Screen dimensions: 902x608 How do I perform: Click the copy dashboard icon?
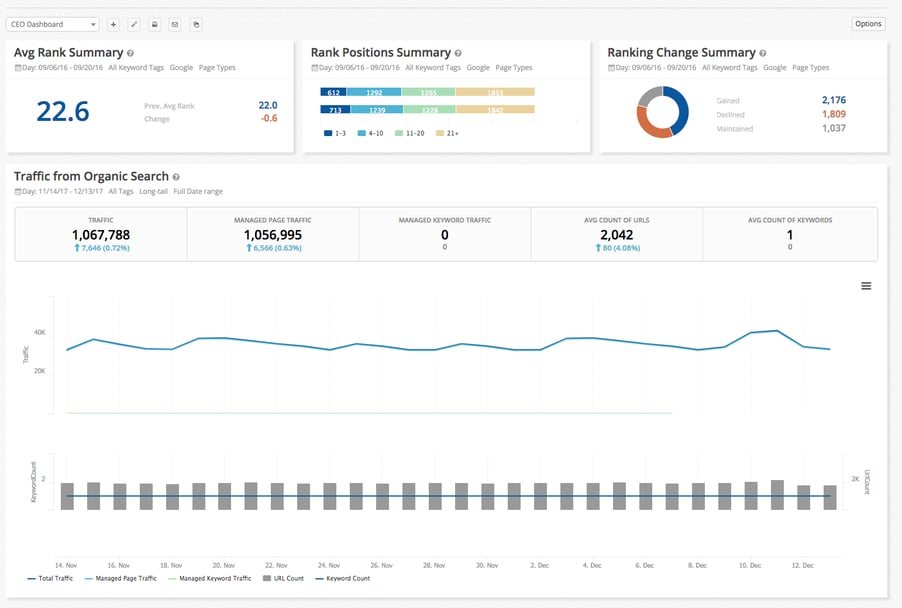coord(196,24)
